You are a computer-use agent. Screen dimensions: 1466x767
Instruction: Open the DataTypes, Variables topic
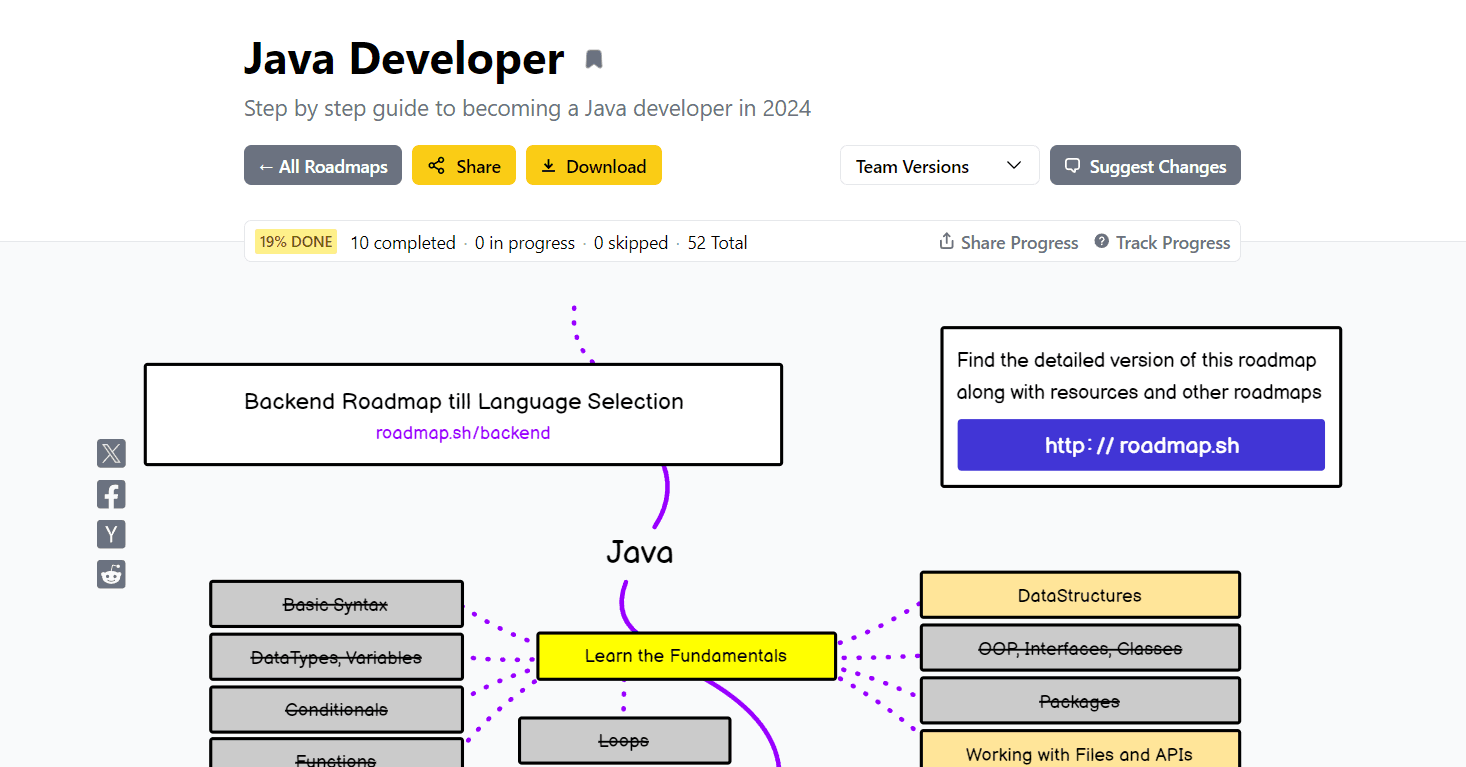[x=336, y=657]
